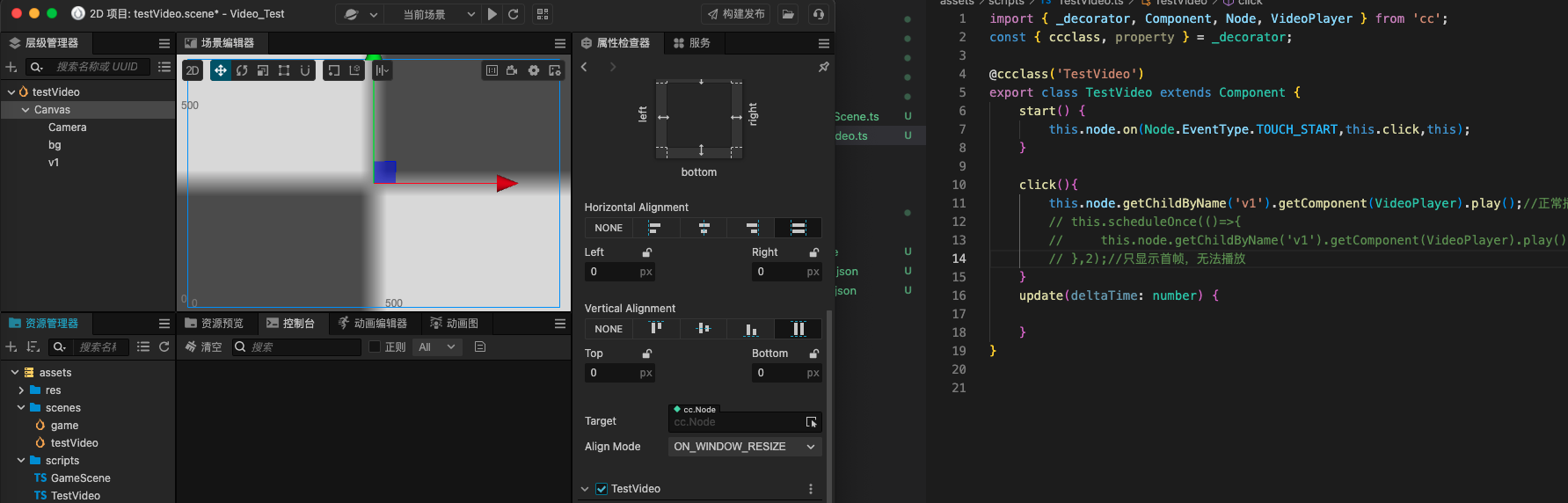1568x503 pixels.
Task: Choose horizontal stretch alignment option
Action: click(x=799, y=228)
